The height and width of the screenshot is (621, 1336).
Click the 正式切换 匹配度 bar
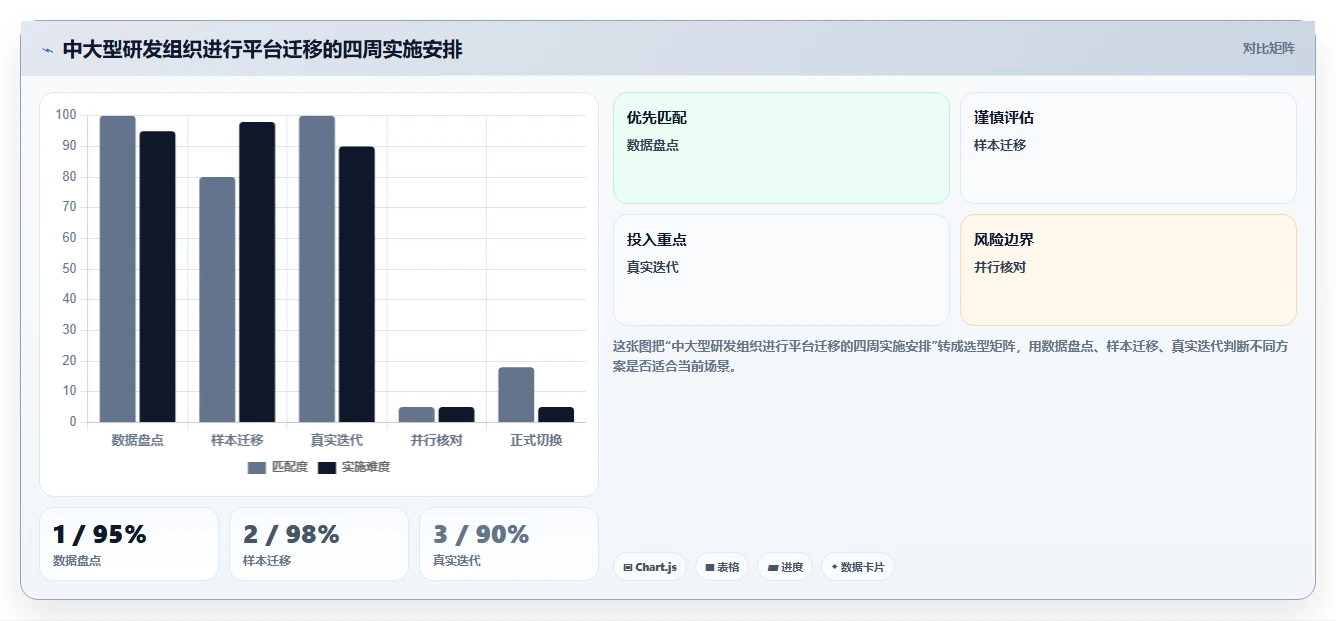(x=516, y=395)
